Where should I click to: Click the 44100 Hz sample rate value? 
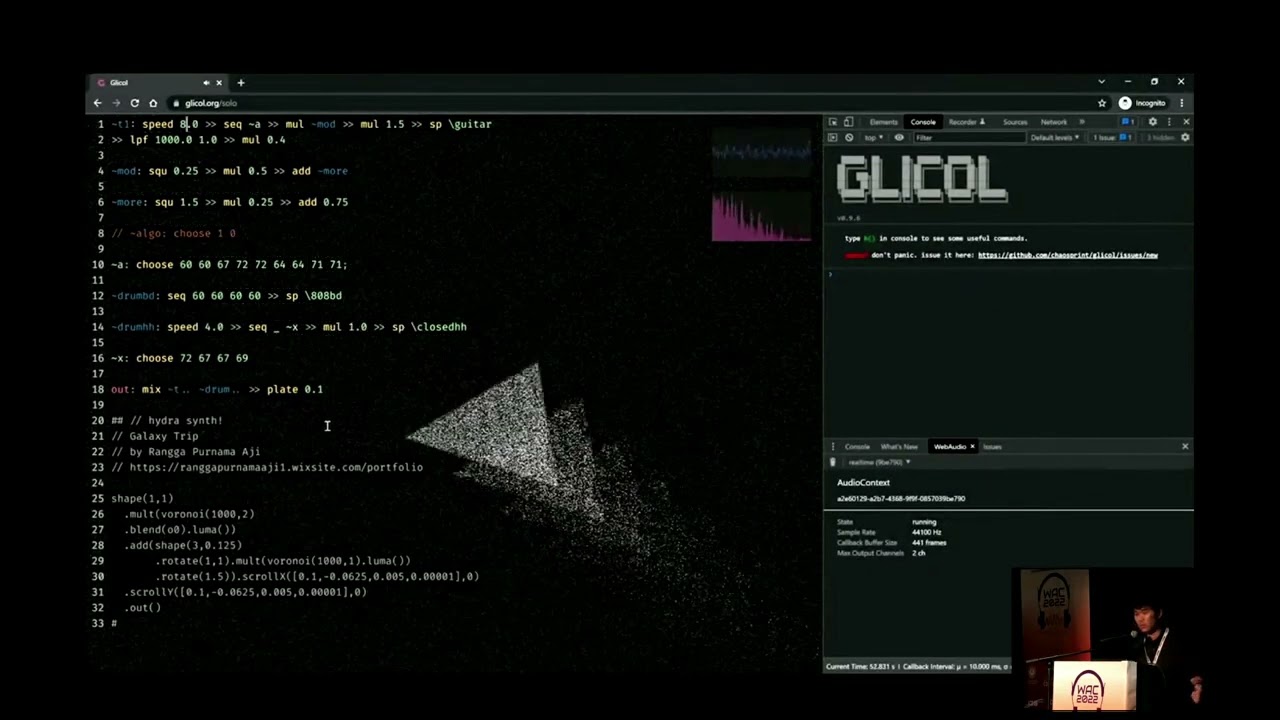coord(926,532)
